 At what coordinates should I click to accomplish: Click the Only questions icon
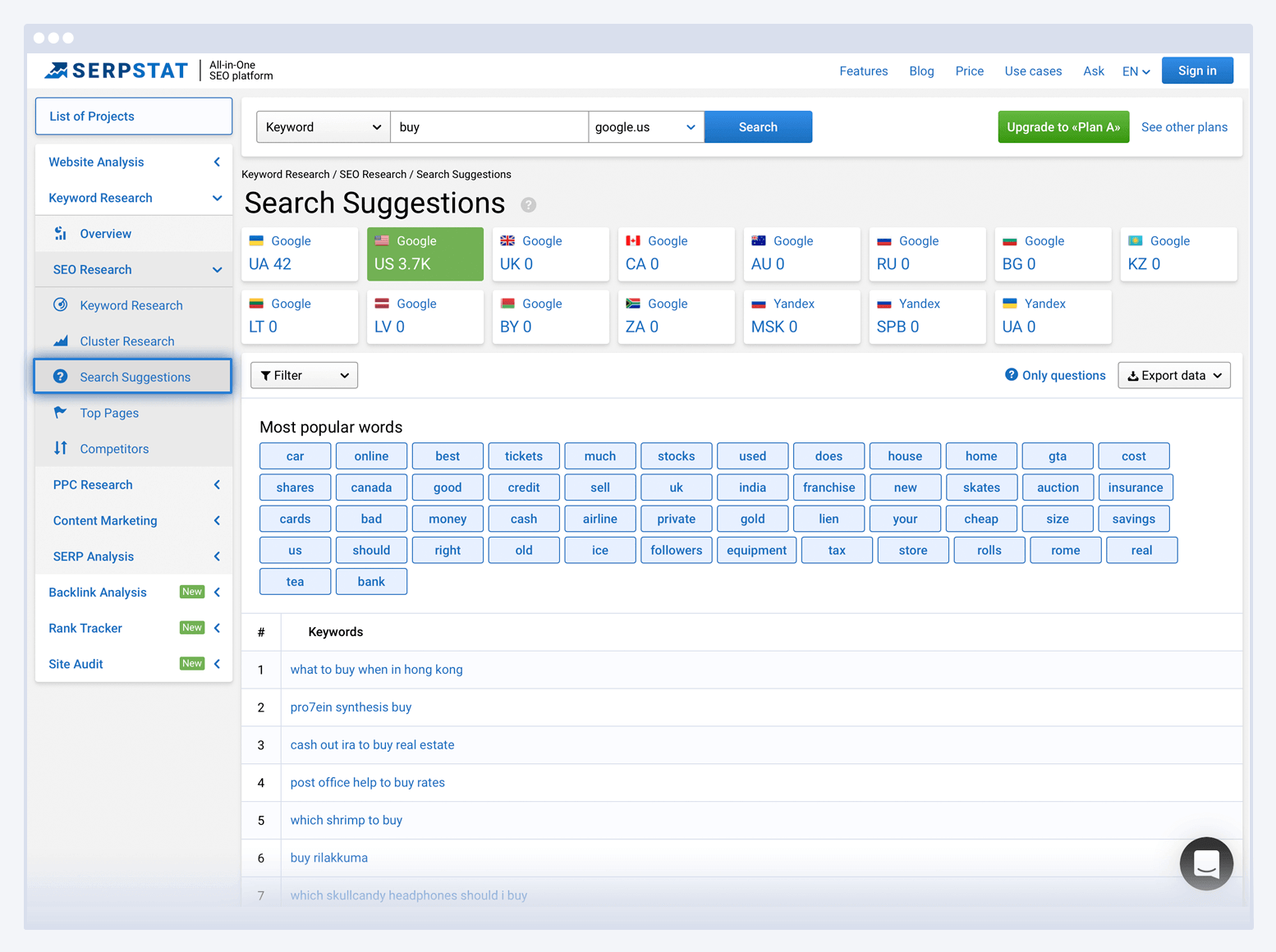(1012, 375)
